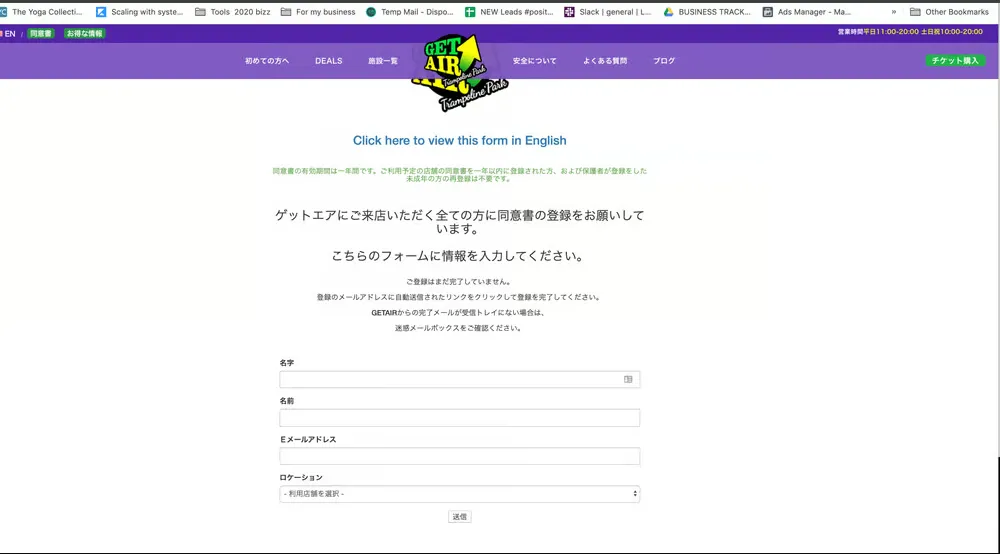Show more bookmarks with the chevron
Image resolution: width=1000 pixels, height=554 pixels.
click(x=893, y=11)
